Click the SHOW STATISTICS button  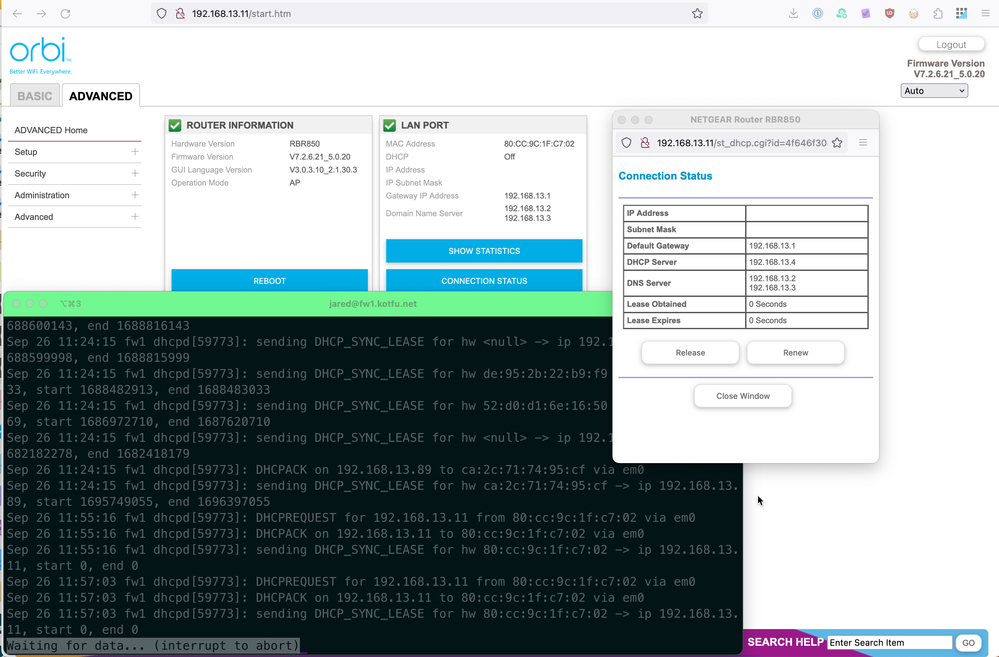coord(484,251)
